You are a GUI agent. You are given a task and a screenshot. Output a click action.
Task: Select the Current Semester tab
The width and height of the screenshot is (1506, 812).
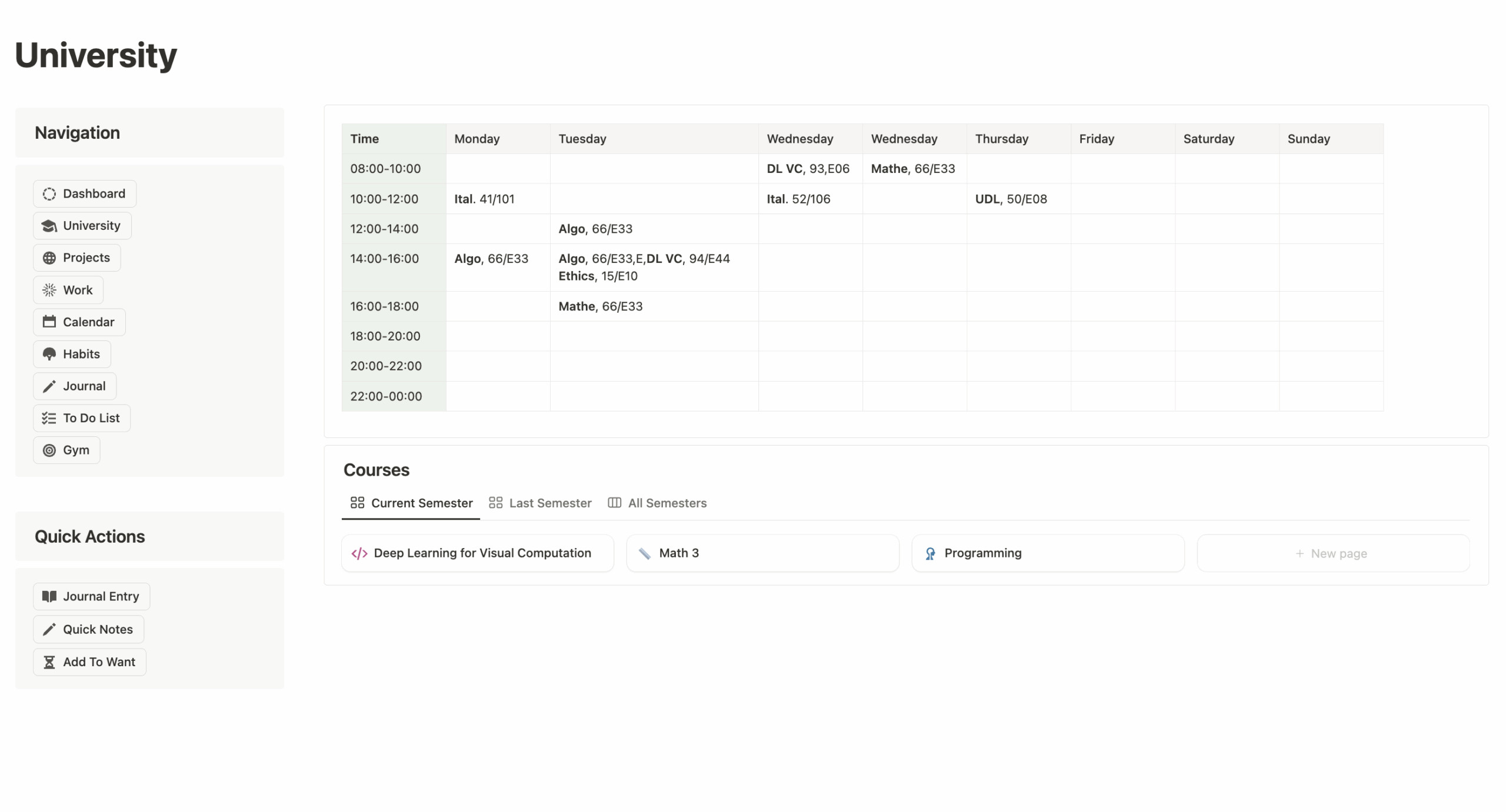[411, 503]
